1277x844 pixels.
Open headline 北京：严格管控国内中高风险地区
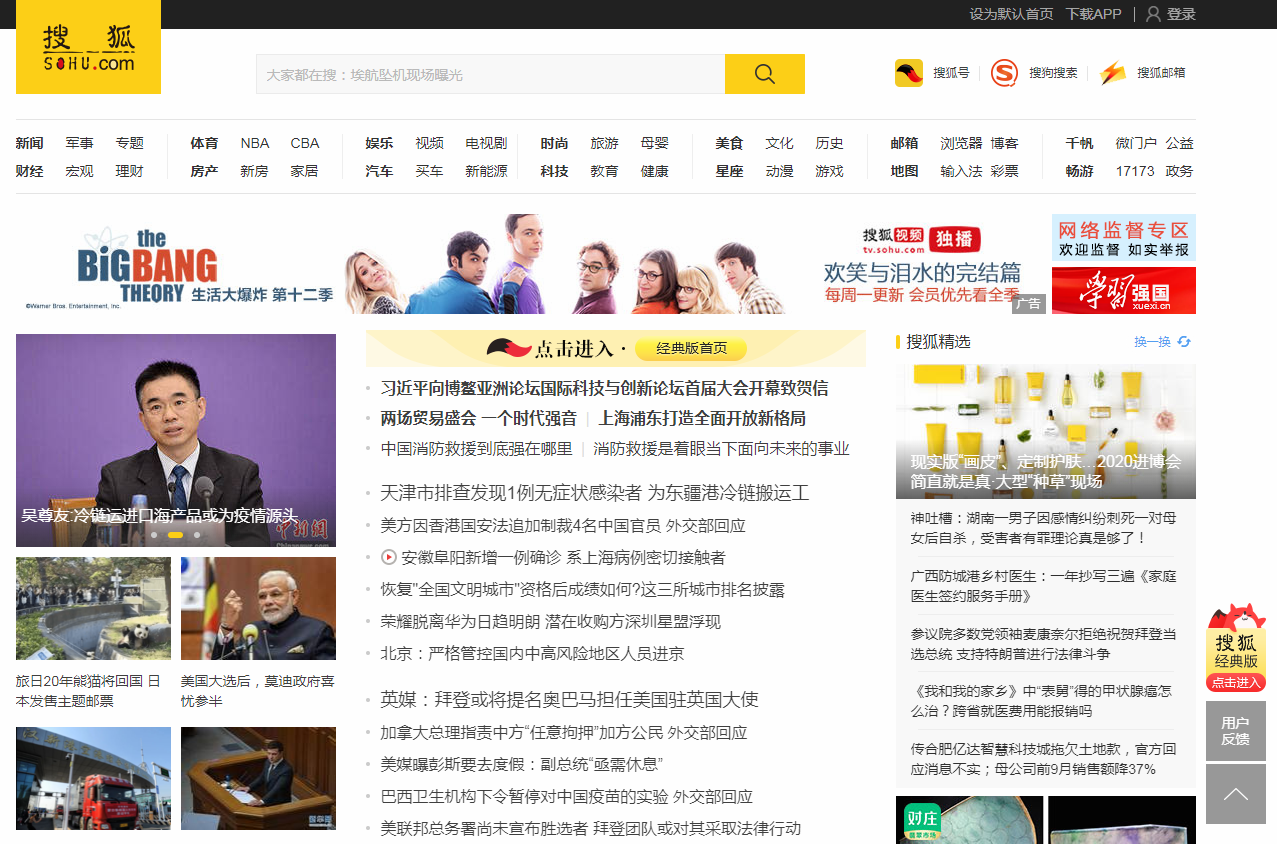pos(532,653)
